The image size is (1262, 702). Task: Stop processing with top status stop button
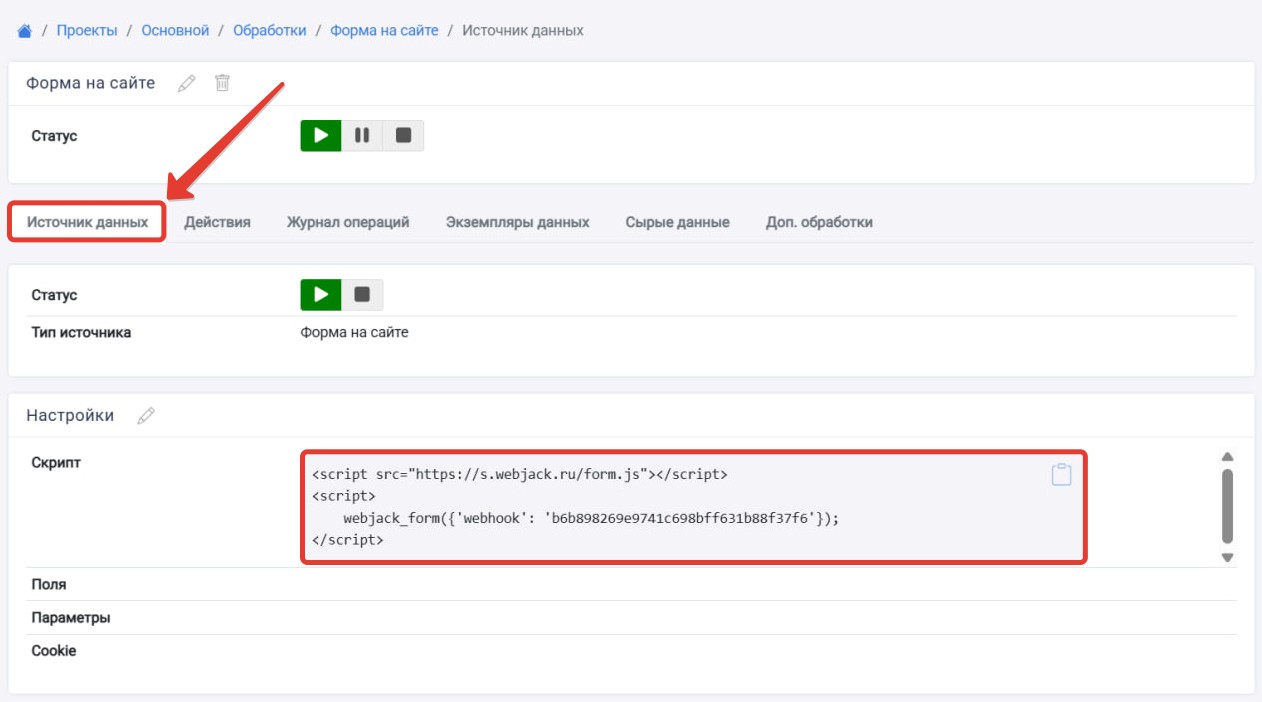click(403, 135)
